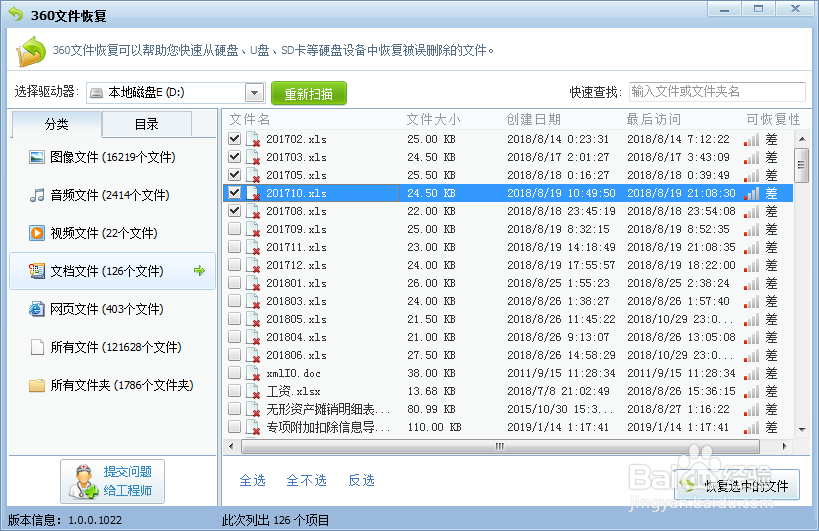Click the drive icon in driver selector
Viewport: 819px width, 531px height.
(x=97, y=93)
